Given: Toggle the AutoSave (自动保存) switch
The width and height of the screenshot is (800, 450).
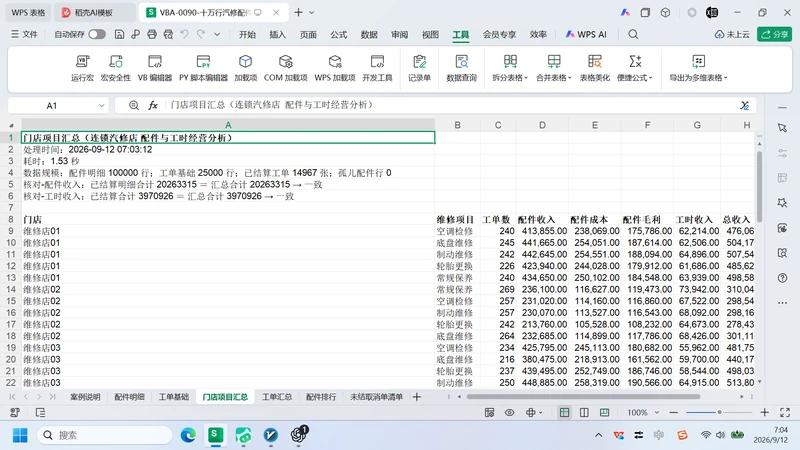Looking at the screenshot, I should (96, 34).
